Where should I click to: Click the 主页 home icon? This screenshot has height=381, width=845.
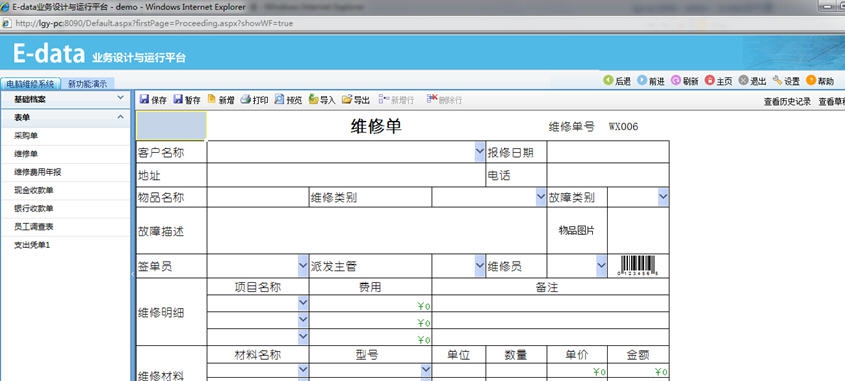(709, 80)
